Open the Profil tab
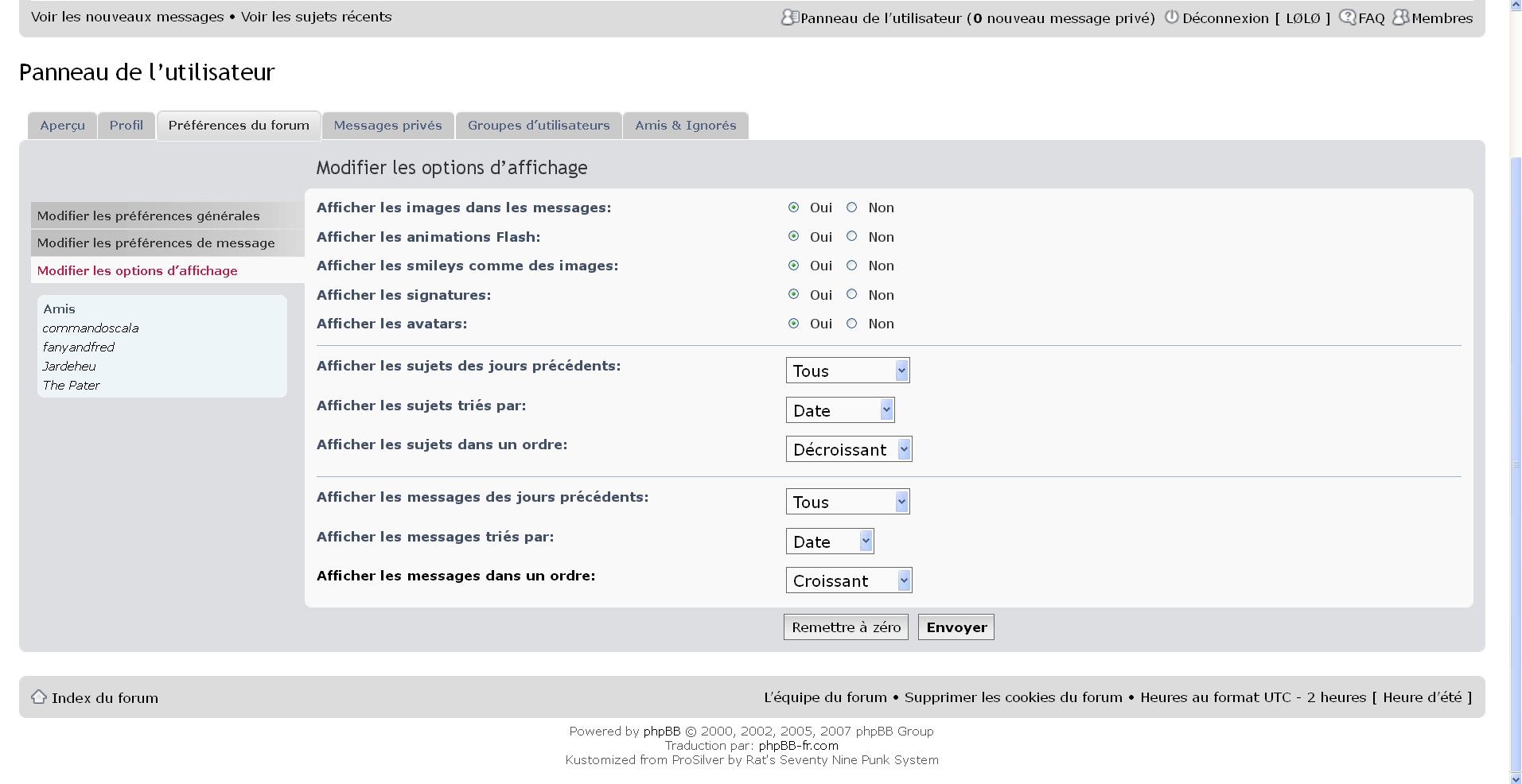The height and width of the screenshot is (784, 1522). 127,126
